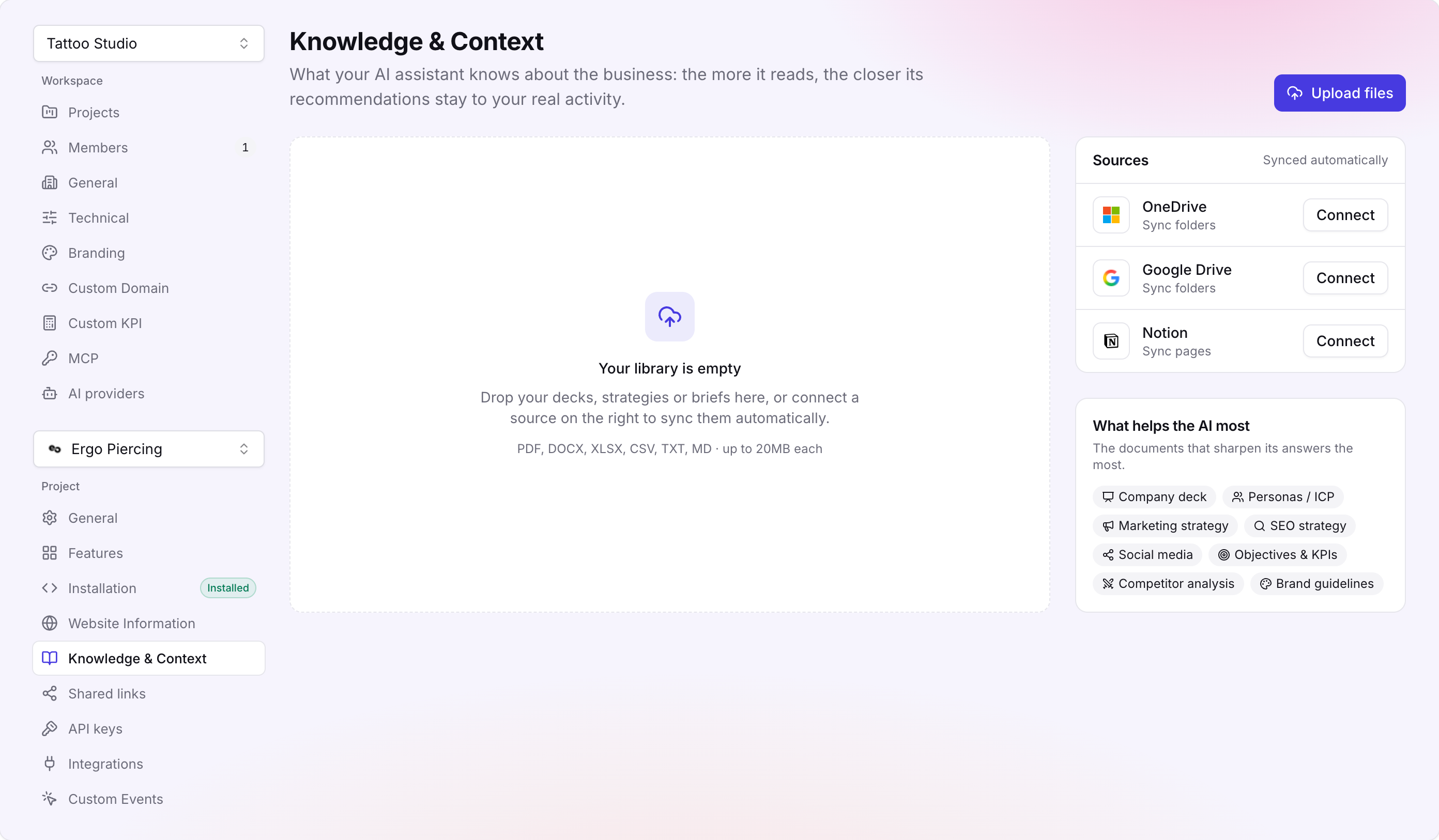Click the cloud upload icon in empty library
Screen dimensions: 1439x840
pos(670,317)
